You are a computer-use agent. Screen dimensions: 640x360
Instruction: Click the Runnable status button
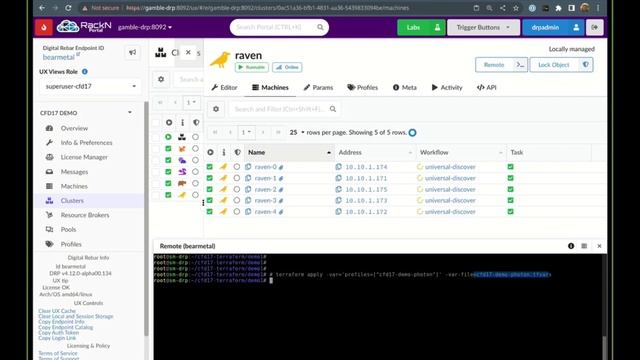click(x=252, y=67)
